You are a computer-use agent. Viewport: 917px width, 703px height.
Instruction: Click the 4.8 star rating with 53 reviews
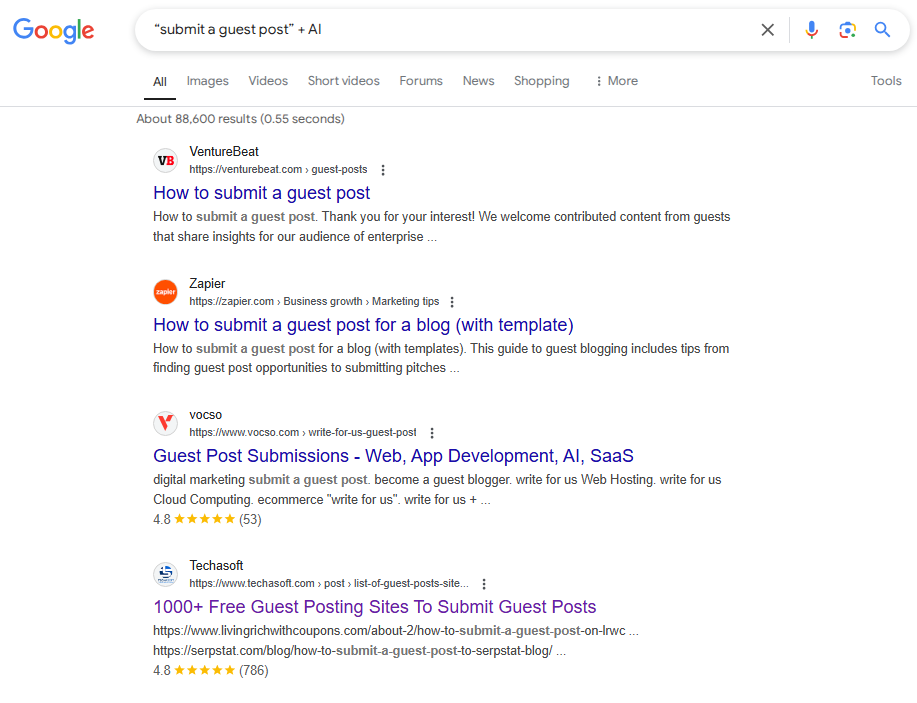pos(207,519)
